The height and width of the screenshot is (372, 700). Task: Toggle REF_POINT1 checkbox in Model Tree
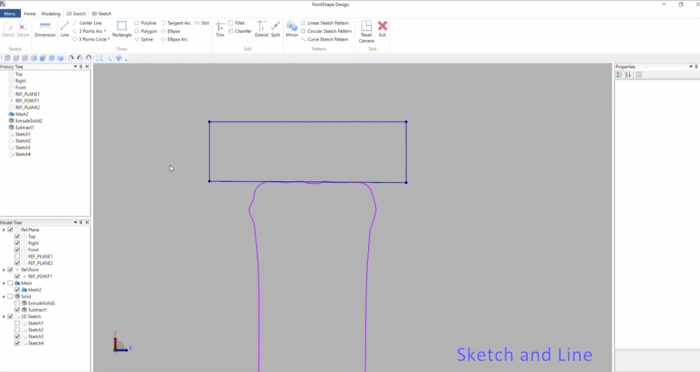point(17,276)
